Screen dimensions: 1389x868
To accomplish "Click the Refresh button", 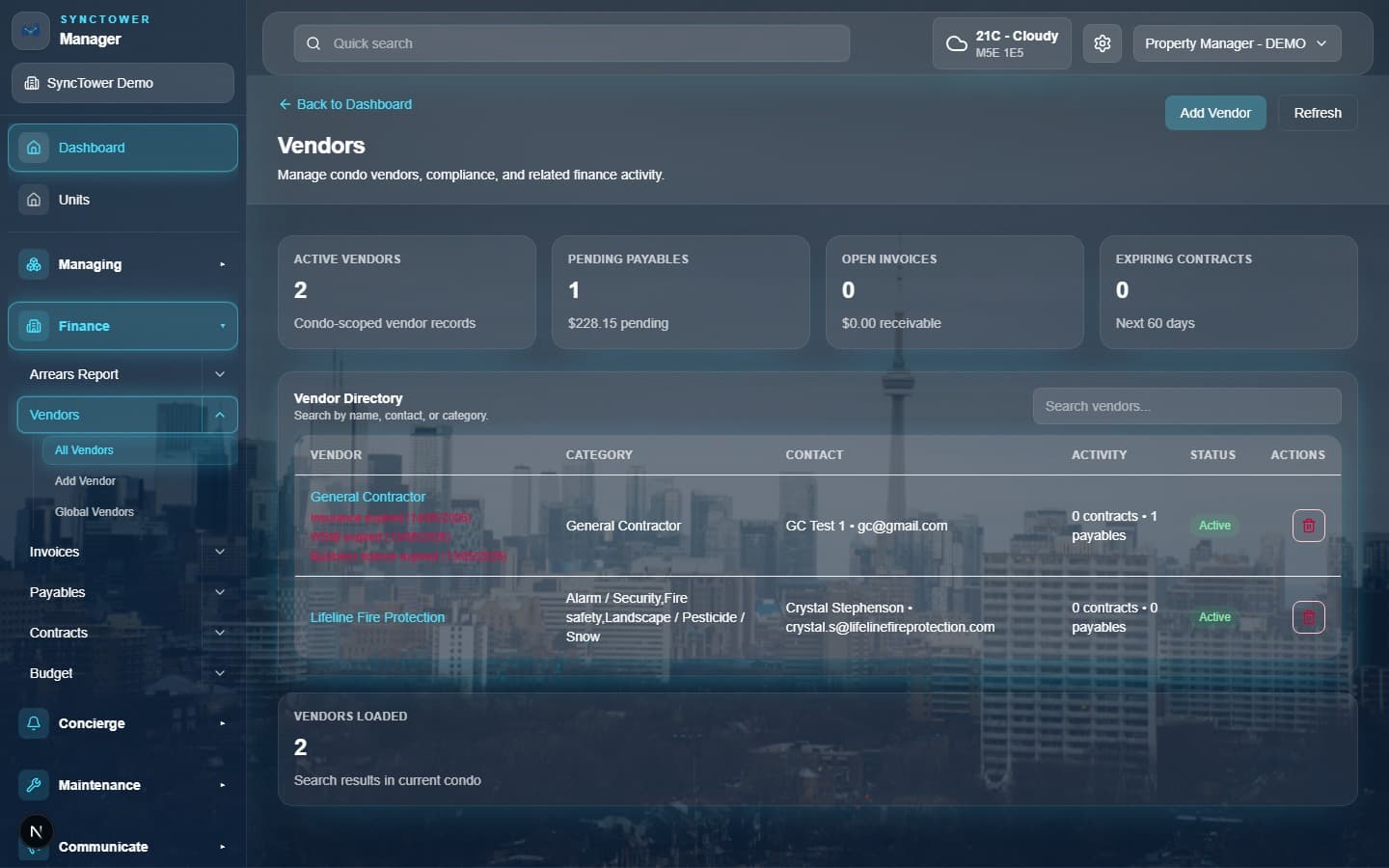I will pyautogui.click(x=1318, y=113).
